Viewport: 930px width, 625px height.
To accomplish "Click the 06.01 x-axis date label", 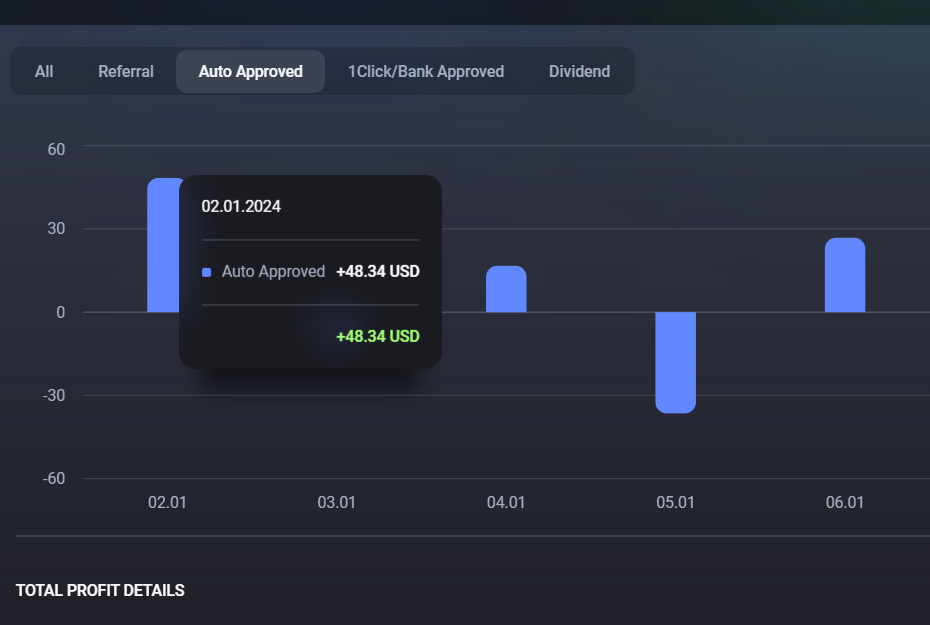I will pyautogui.click(x=845, y=503).
